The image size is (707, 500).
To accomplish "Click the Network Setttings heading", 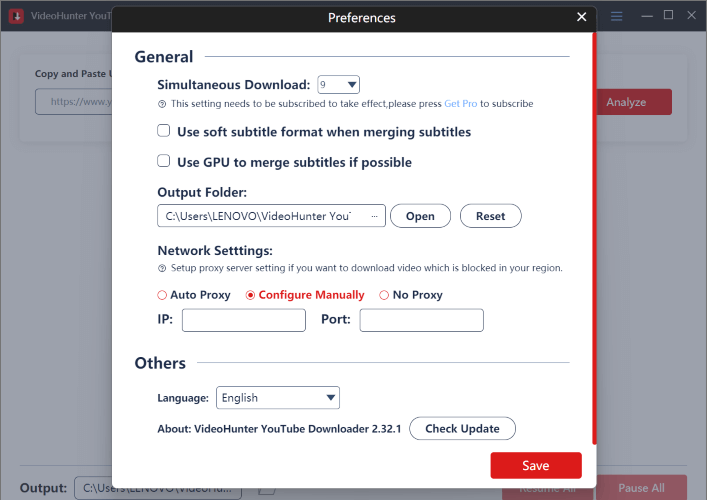I will [x=215, y=251].
